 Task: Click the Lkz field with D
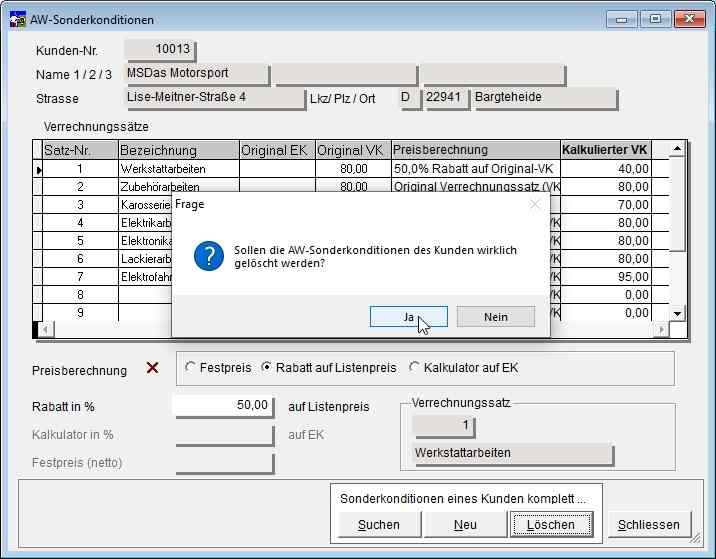coord(410,98)
